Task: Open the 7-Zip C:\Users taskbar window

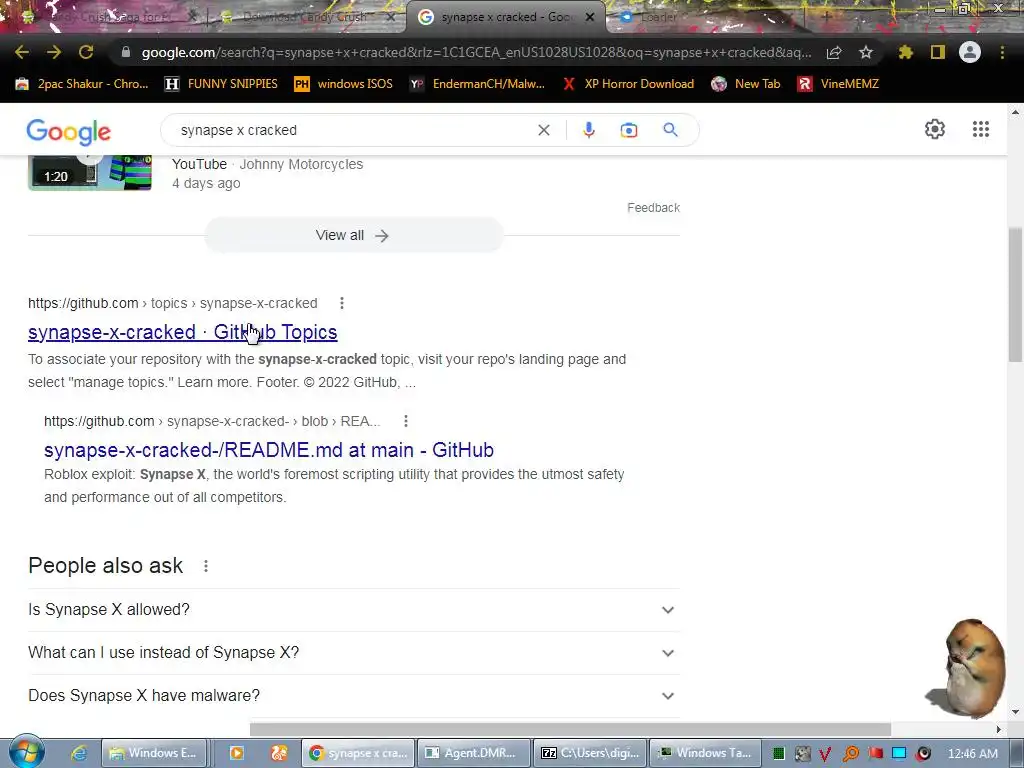Action: (590, 753)
